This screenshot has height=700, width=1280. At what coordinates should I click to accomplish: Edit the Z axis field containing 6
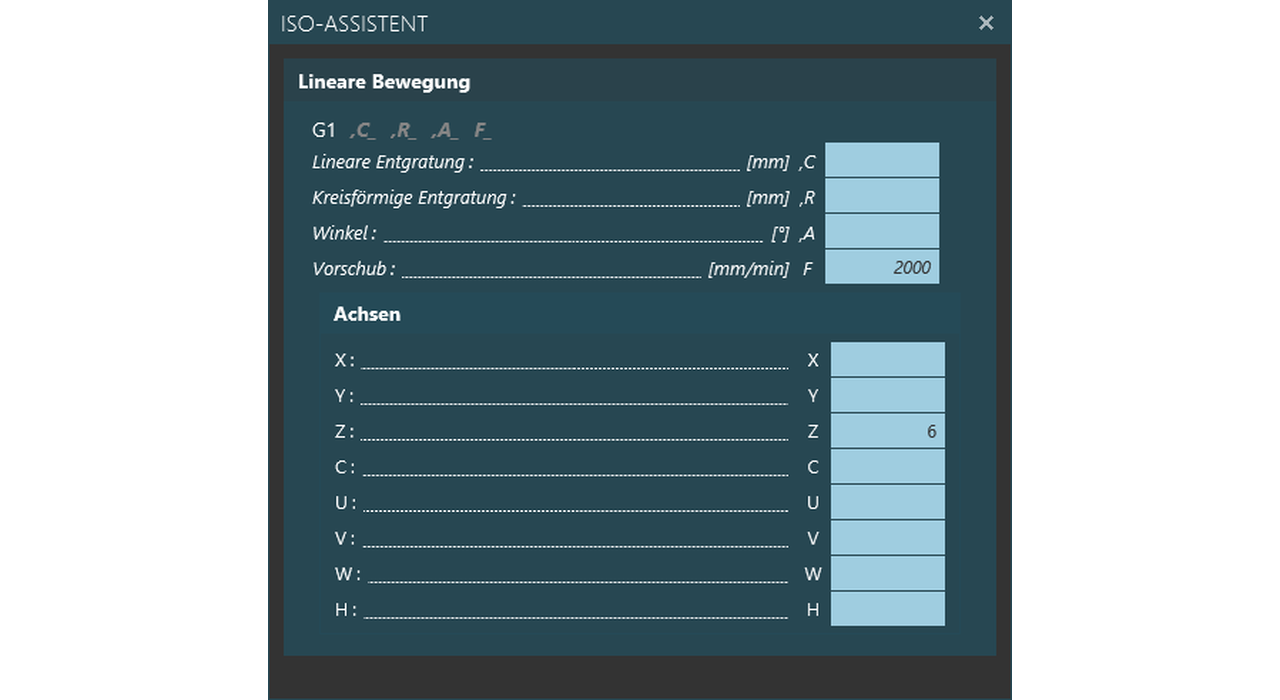(887, 431)
